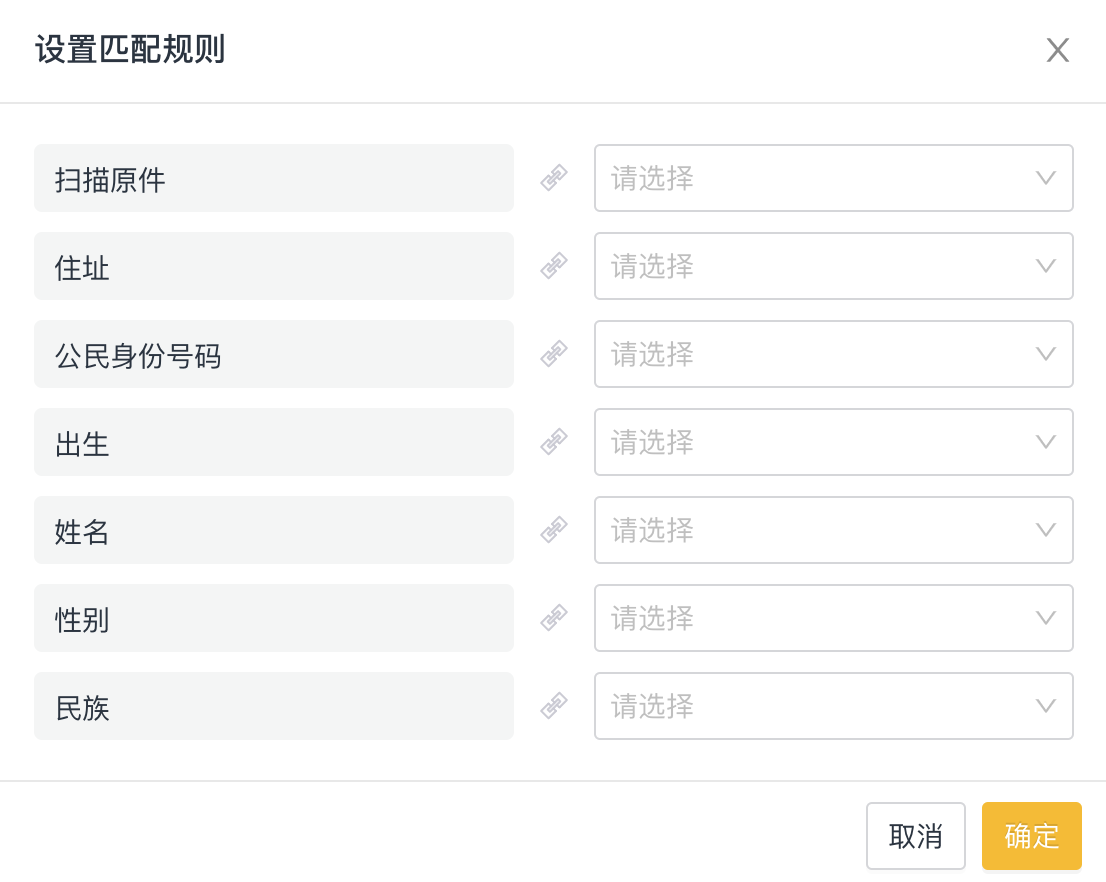Click the 公民身份号码 field label box
Image resolution: width=1106 pixels, height=882 pixels.
tap(273, 354)
